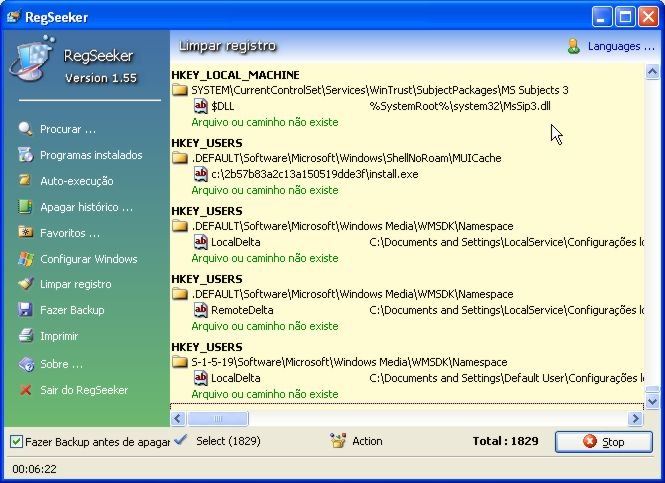This screenshot has width=665, height=483.
Task: Open the Action menu
Action: [x=367, y=441]
